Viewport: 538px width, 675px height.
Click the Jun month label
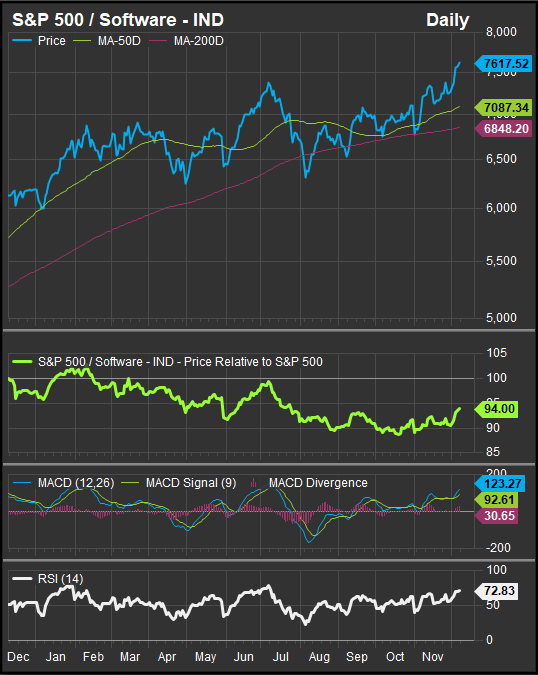pyautogui.click(x=243, y=657)
